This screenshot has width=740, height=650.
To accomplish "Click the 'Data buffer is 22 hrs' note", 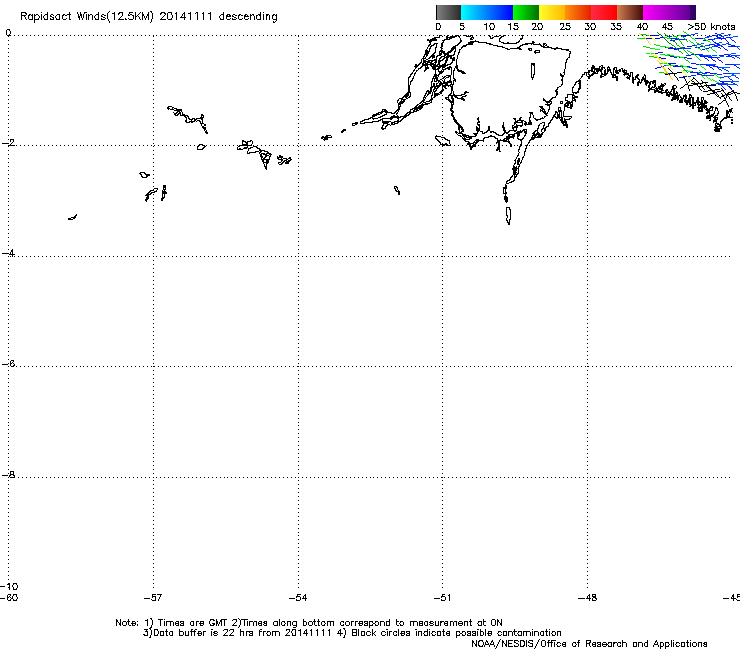I will (x=204, y=633).
